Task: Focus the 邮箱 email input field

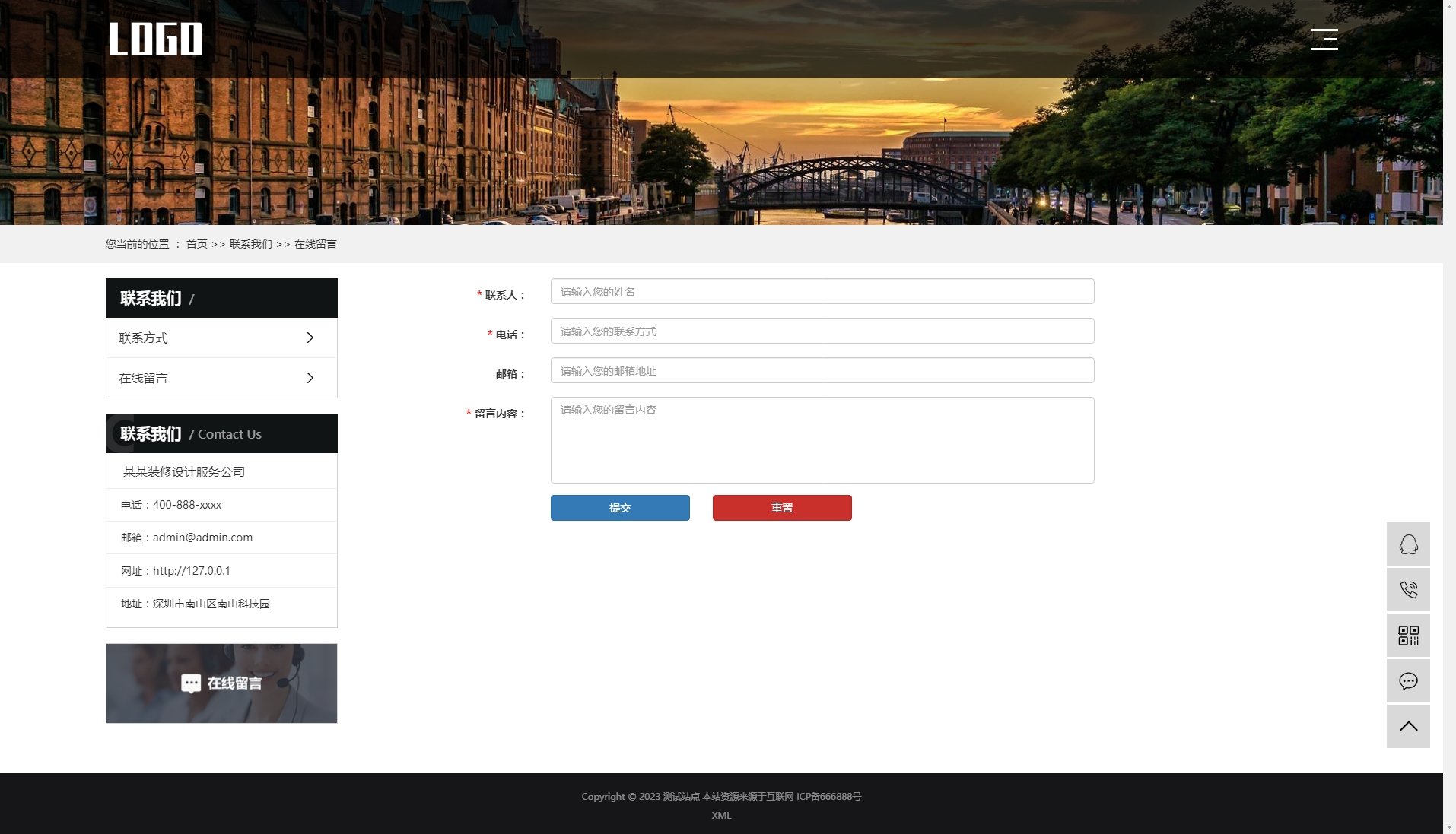Action: click(822, 370)
